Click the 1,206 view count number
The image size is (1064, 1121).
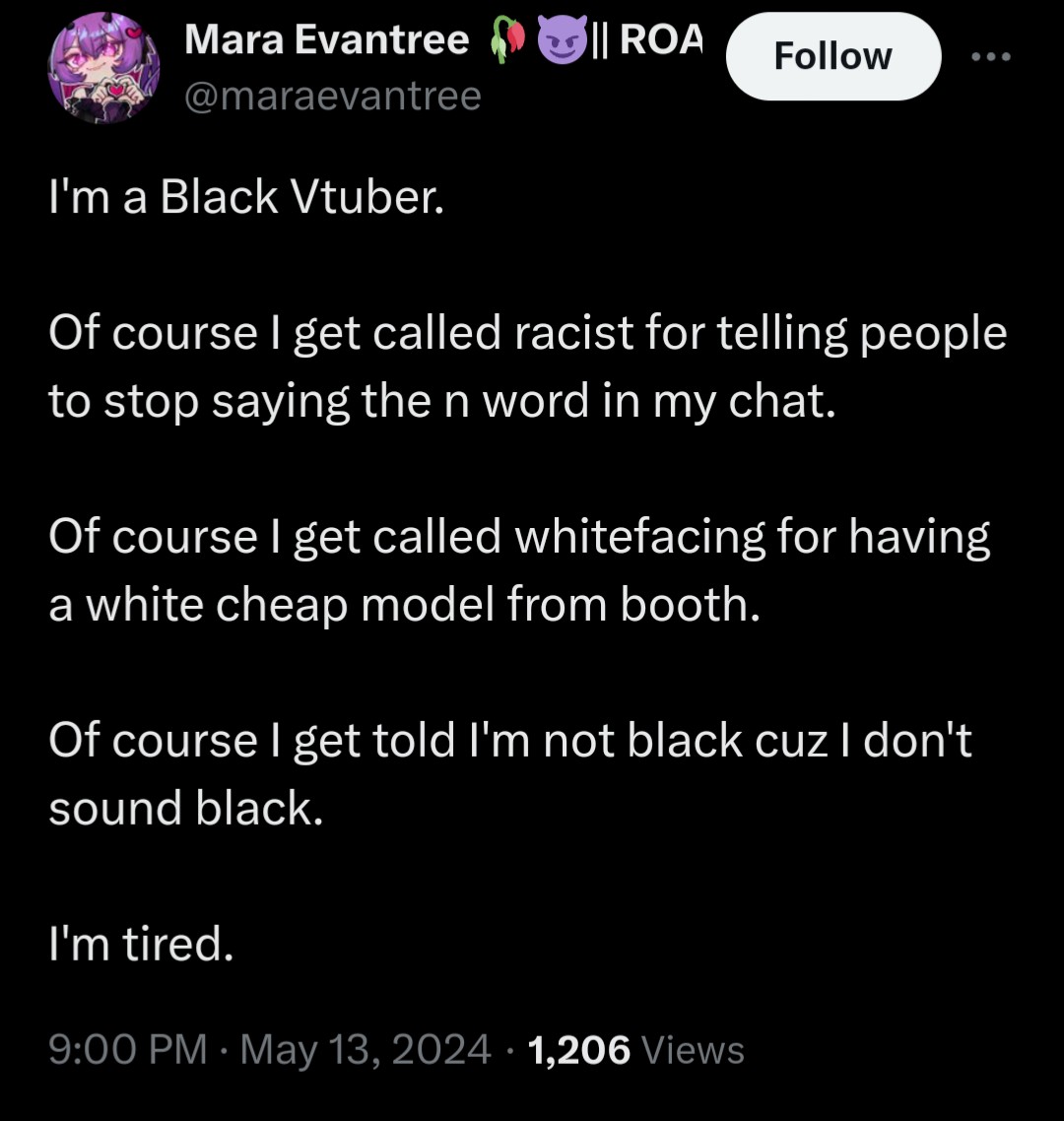point(579,1050)
